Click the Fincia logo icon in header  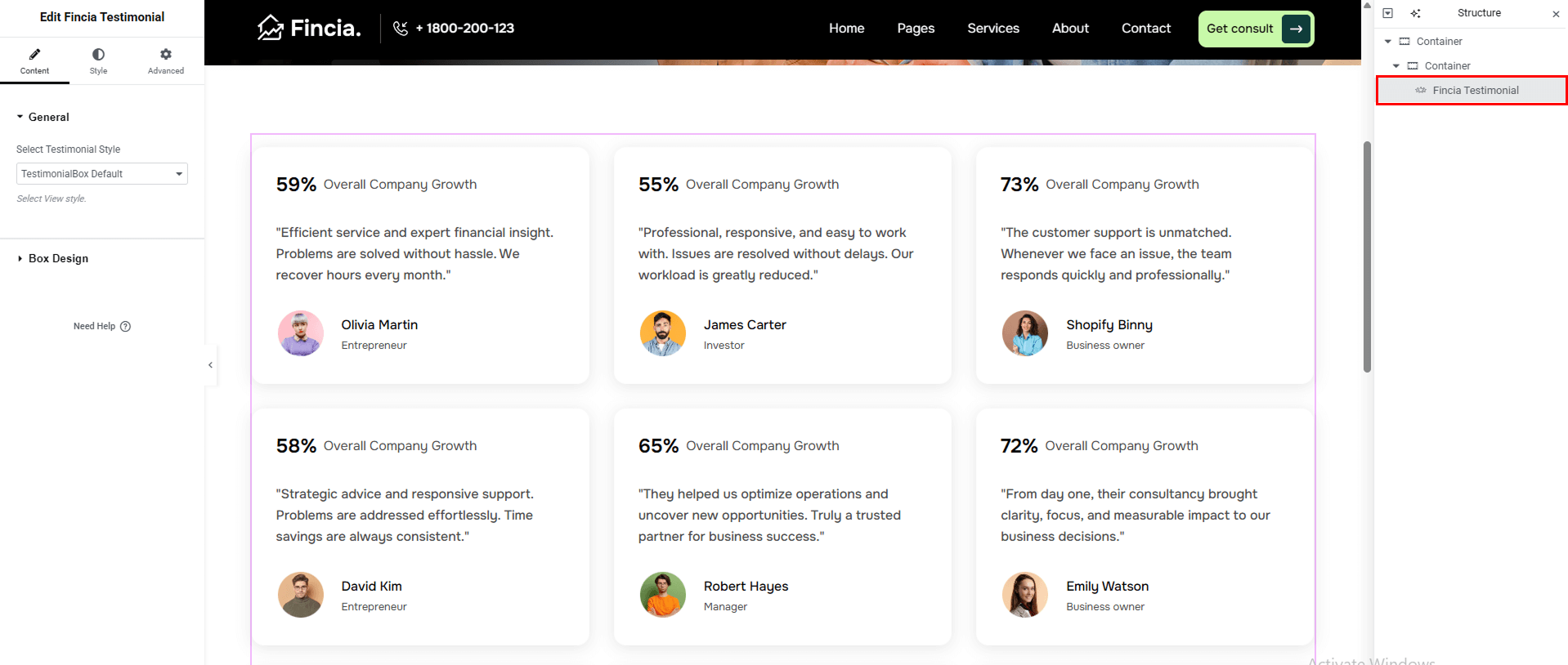coord(270,28)
